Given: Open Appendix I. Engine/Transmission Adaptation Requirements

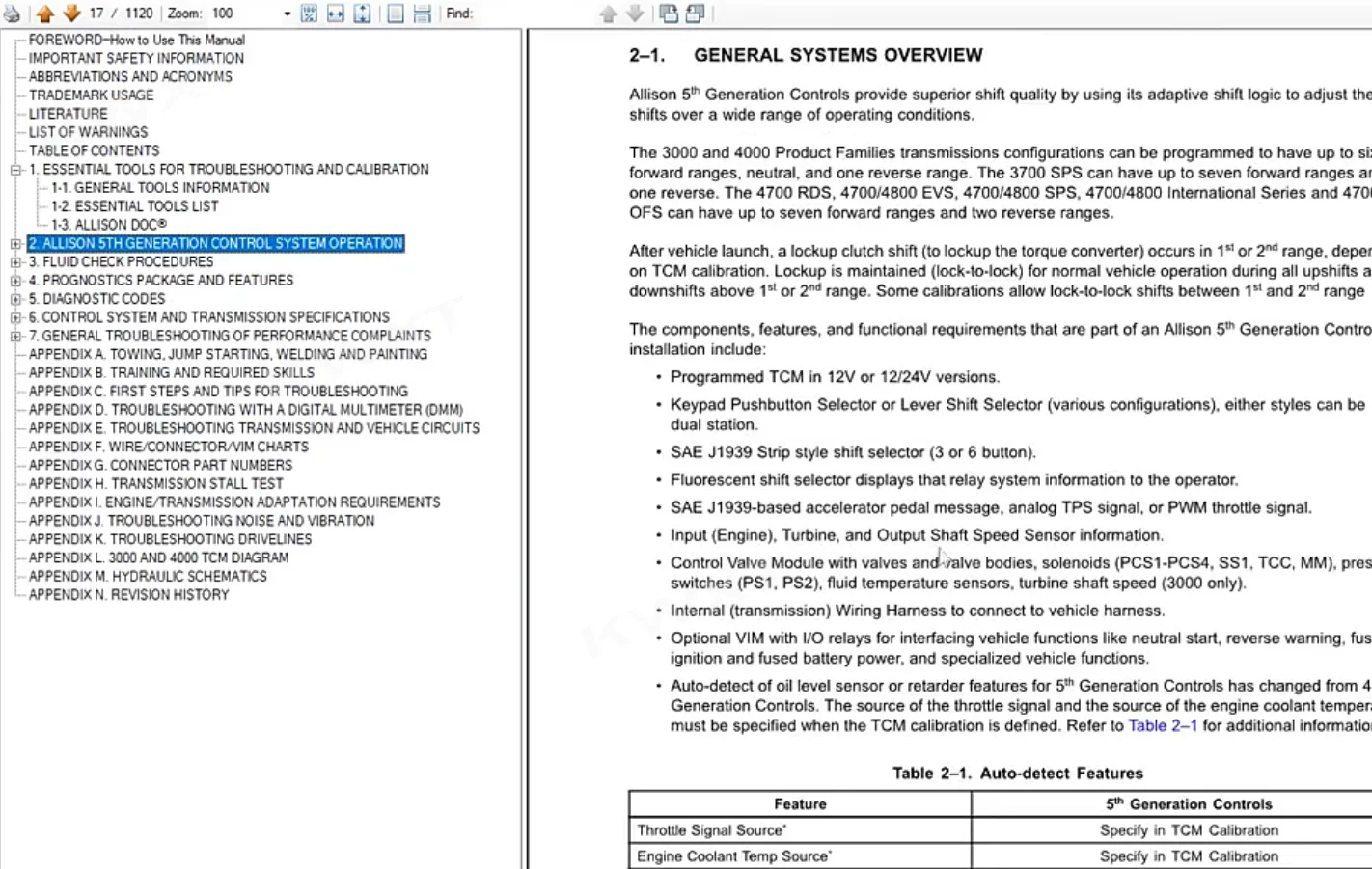Looking at the screenshot, I should 234,502.
